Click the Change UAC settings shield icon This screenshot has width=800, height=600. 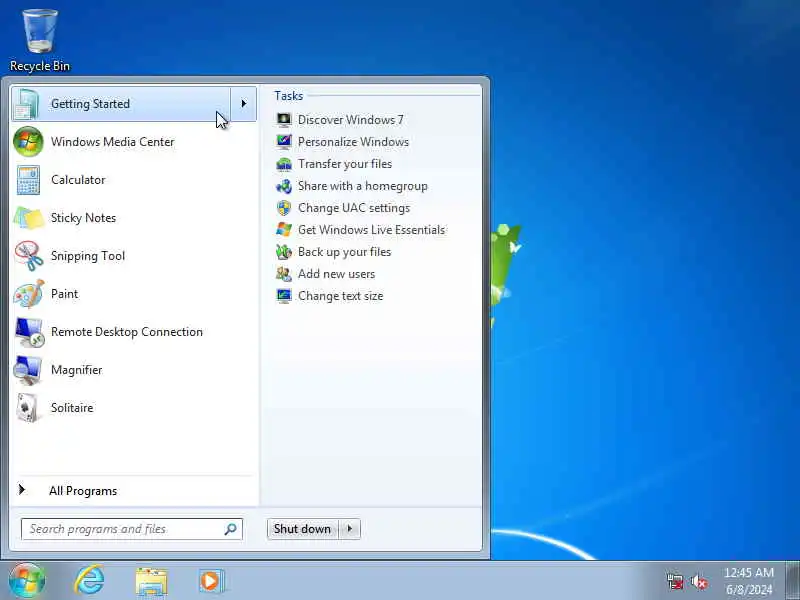[x=284, y=208]
